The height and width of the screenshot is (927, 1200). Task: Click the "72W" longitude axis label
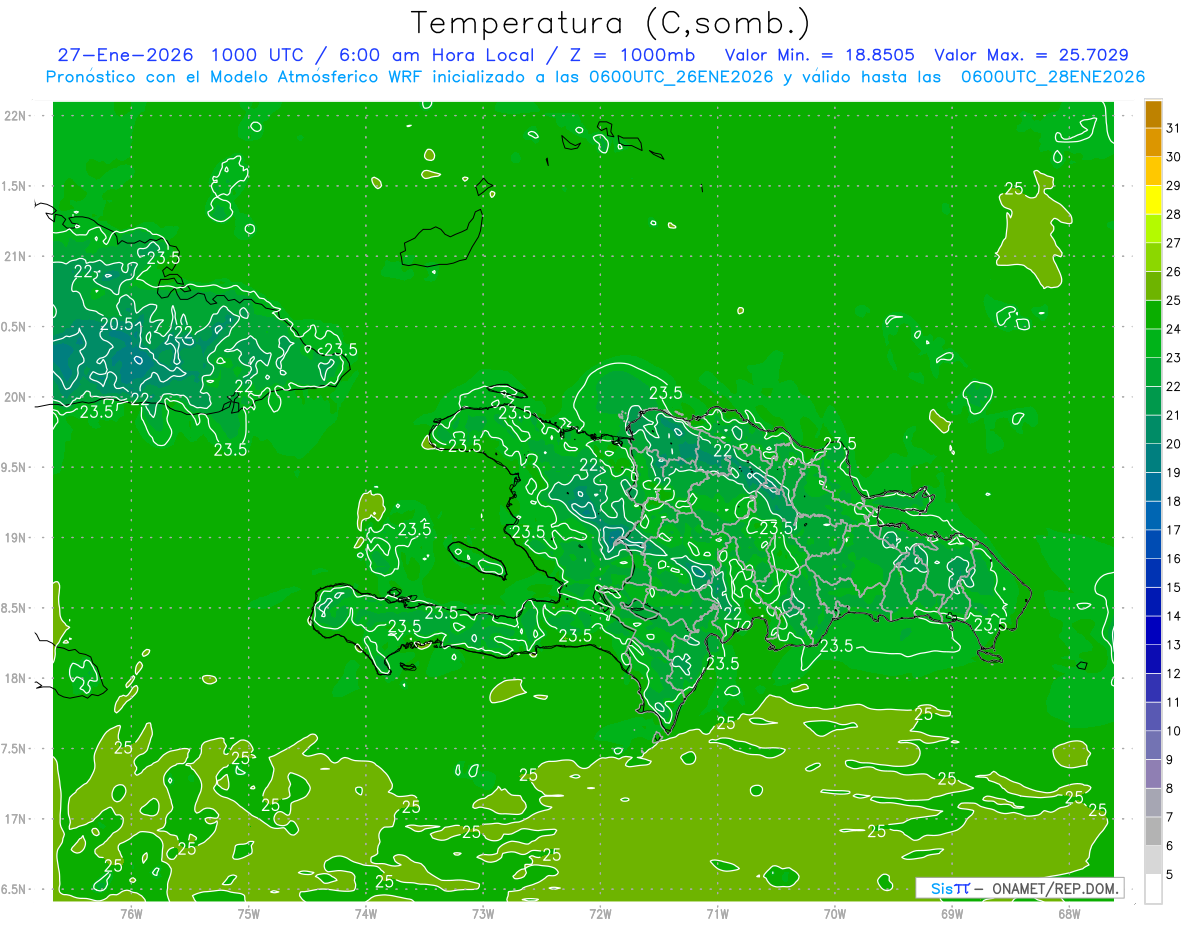pyautogui.click(x=600, y=913)
